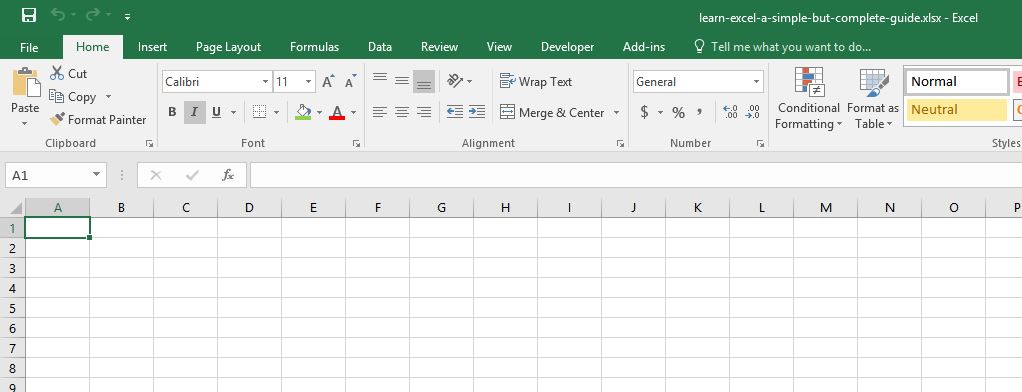Toggle Bold formatting
This screenshot has height=392, width=1022.
[x=172, y=112]
